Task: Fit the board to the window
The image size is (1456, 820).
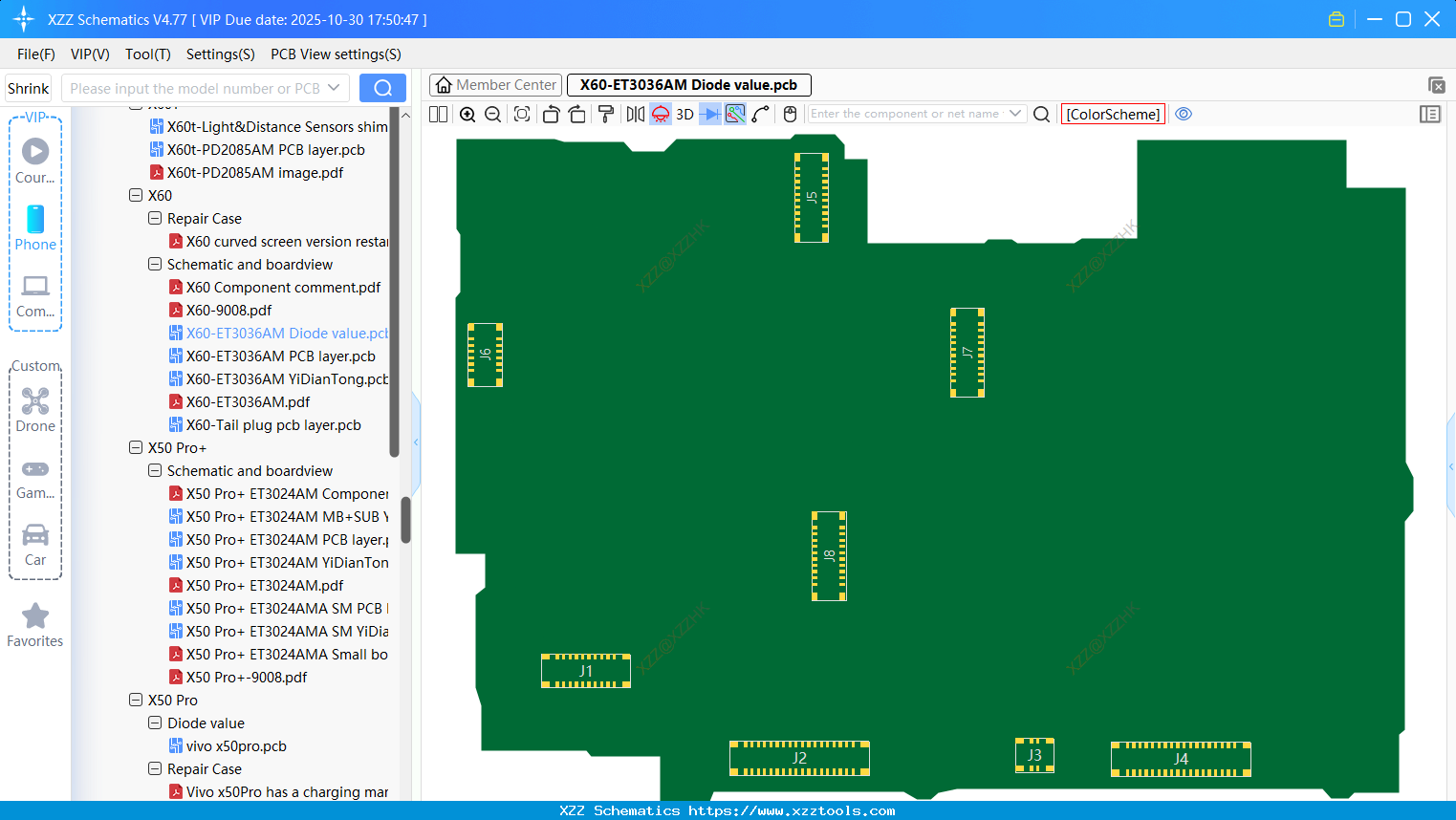Action: (522, 114)
